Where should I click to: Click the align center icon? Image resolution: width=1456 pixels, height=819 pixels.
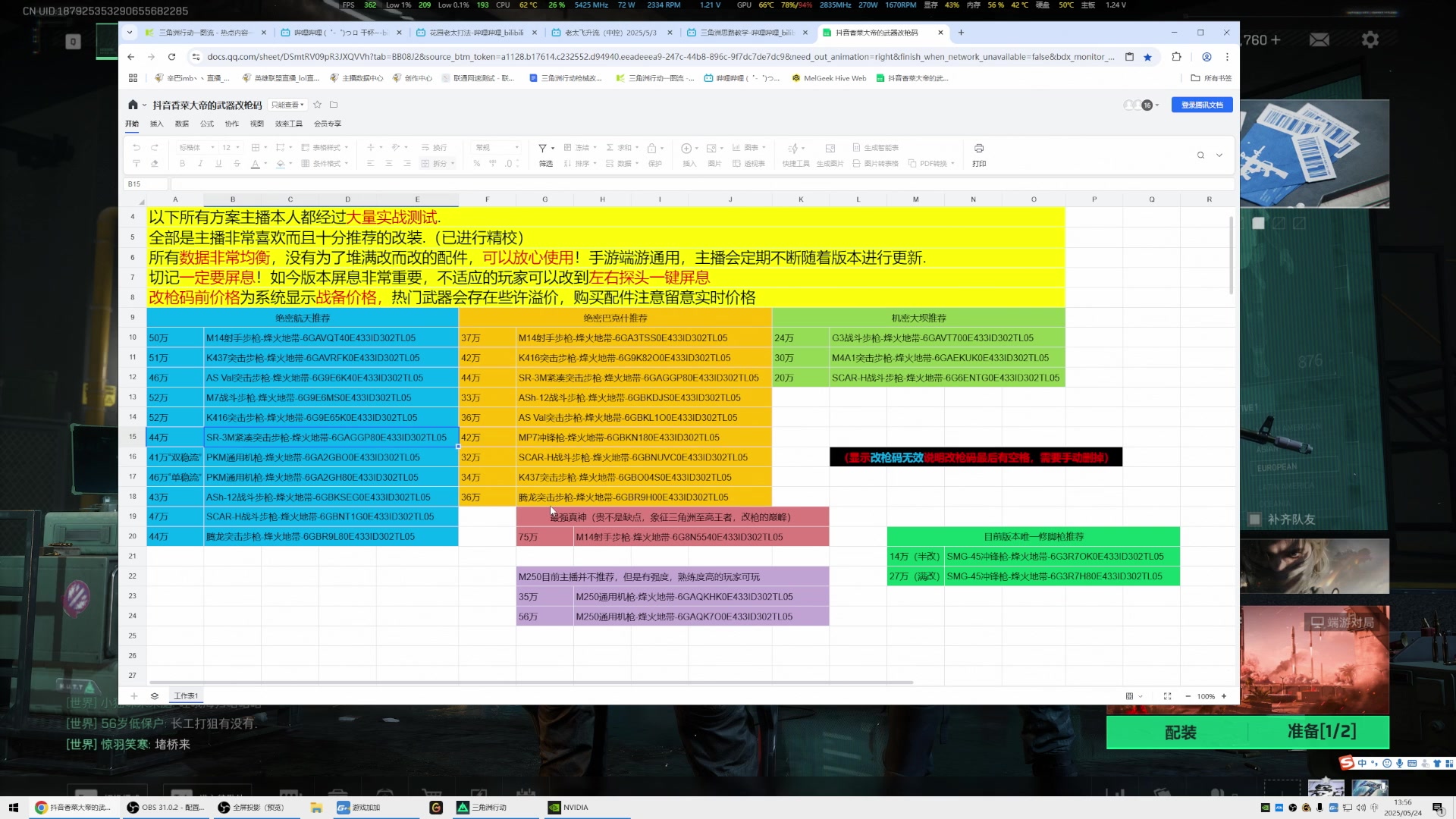[389, 164]
